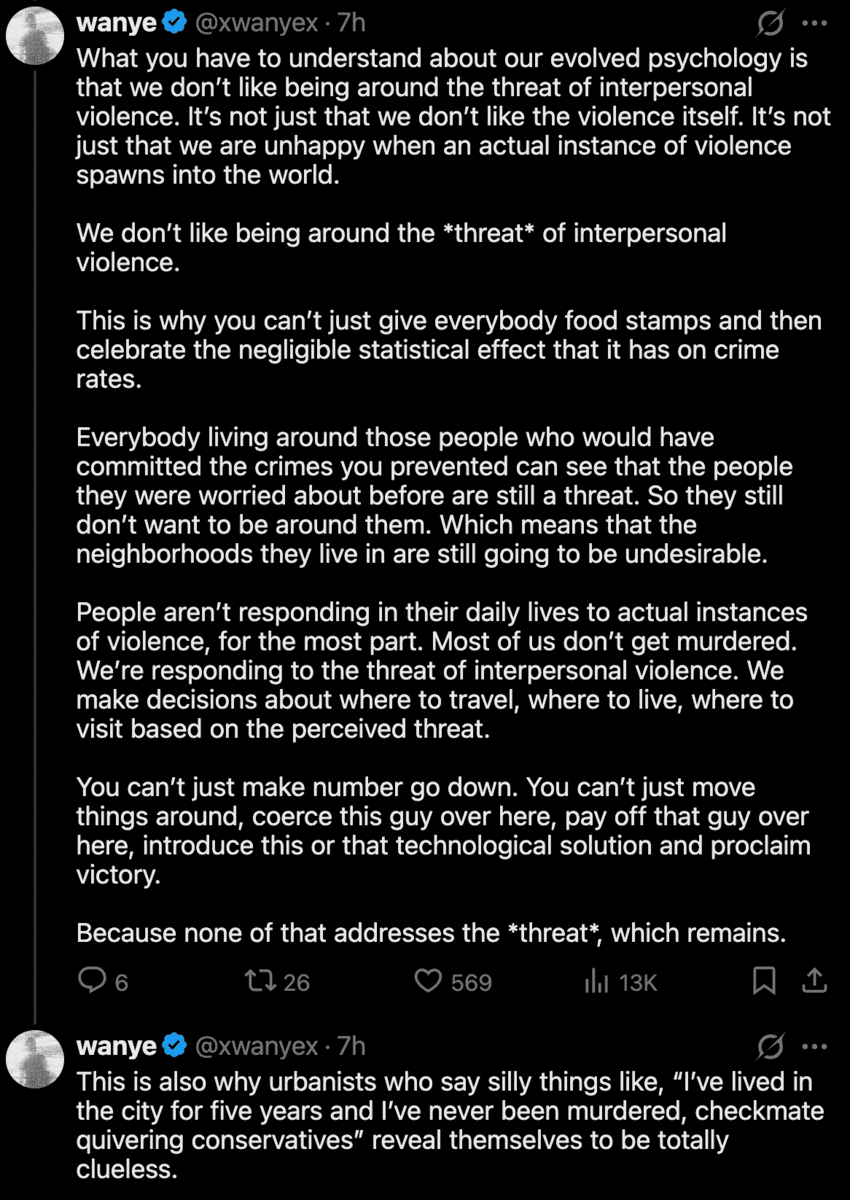
Task: Share the first tweet via share icon
Action: (815, 982)
